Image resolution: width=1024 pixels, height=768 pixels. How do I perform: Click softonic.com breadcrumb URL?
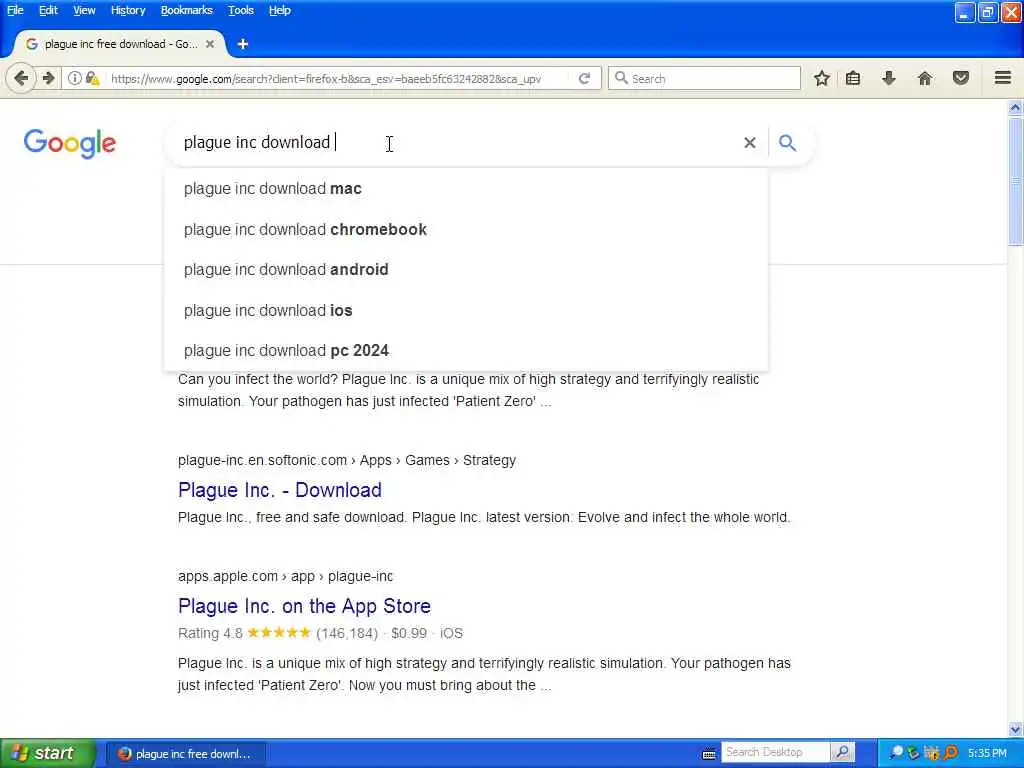pos(347,460)
